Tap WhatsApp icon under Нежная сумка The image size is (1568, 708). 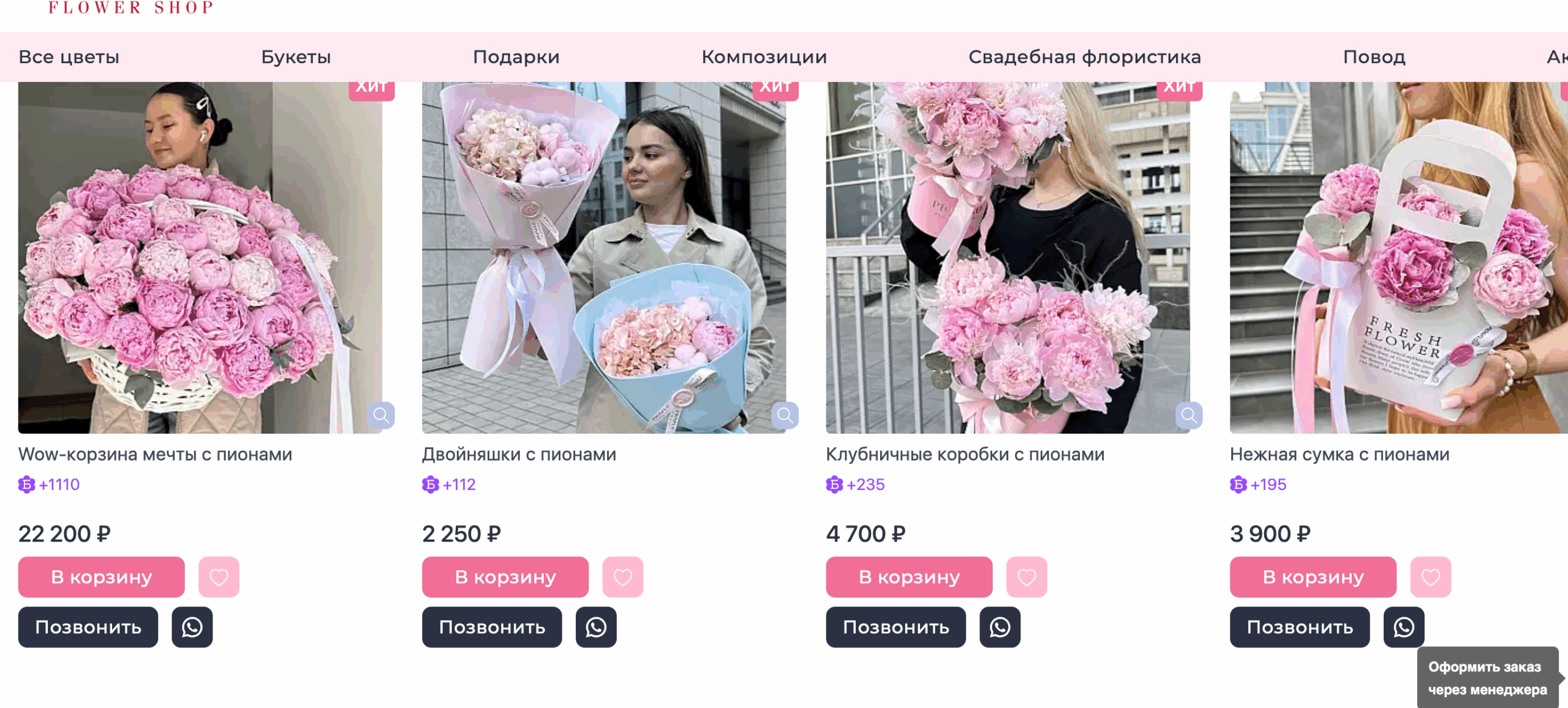pyautogui.click(x=1404, y=627)
